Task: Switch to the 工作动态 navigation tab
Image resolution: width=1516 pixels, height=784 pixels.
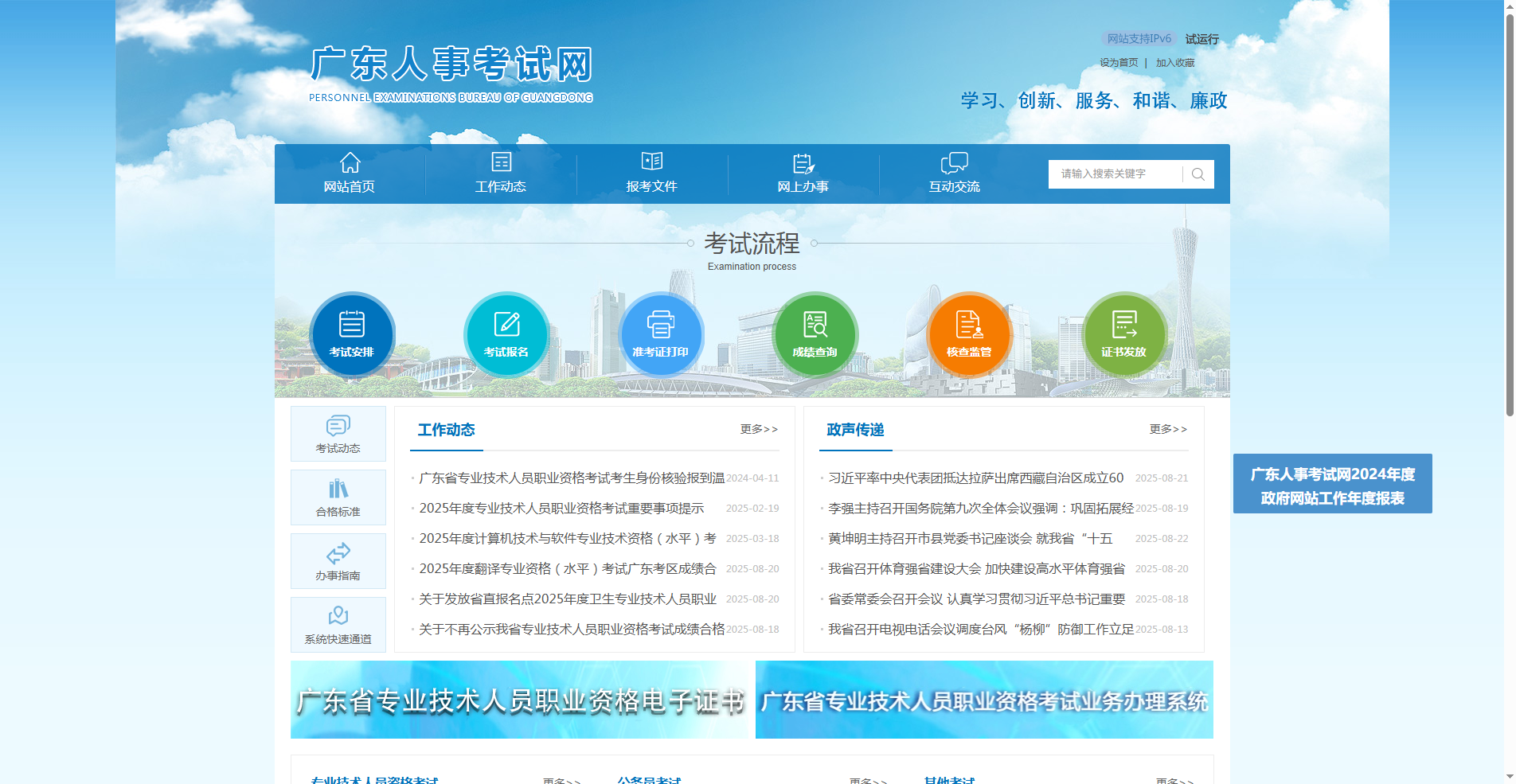Action: pyautogui.click(x=501, y=174)
